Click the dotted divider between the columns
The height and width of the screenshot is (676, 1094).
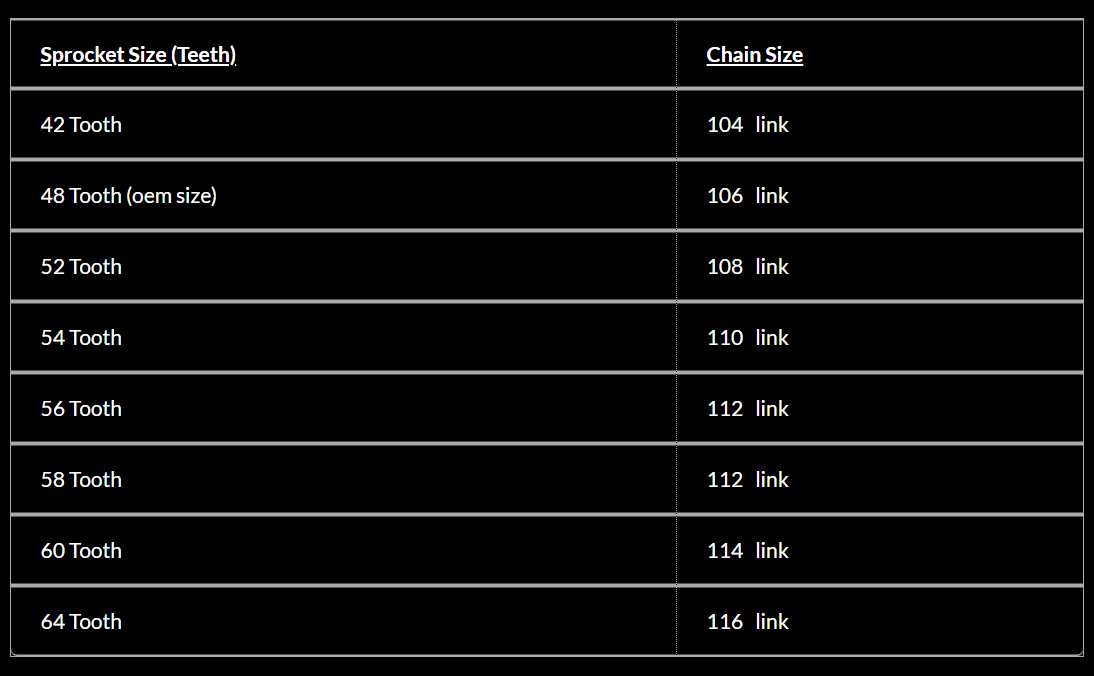click(x=676, y=302)
